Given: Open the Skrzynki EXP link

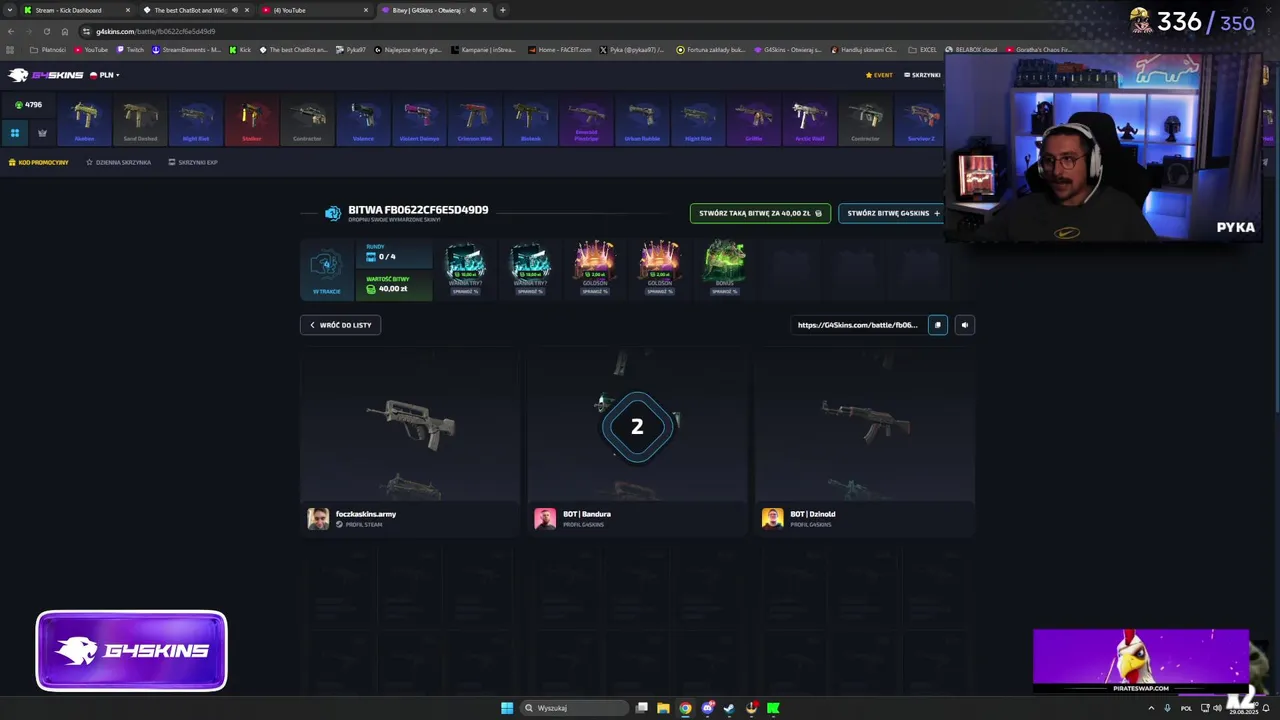Looking at the screenshot, I should point(193,162).
